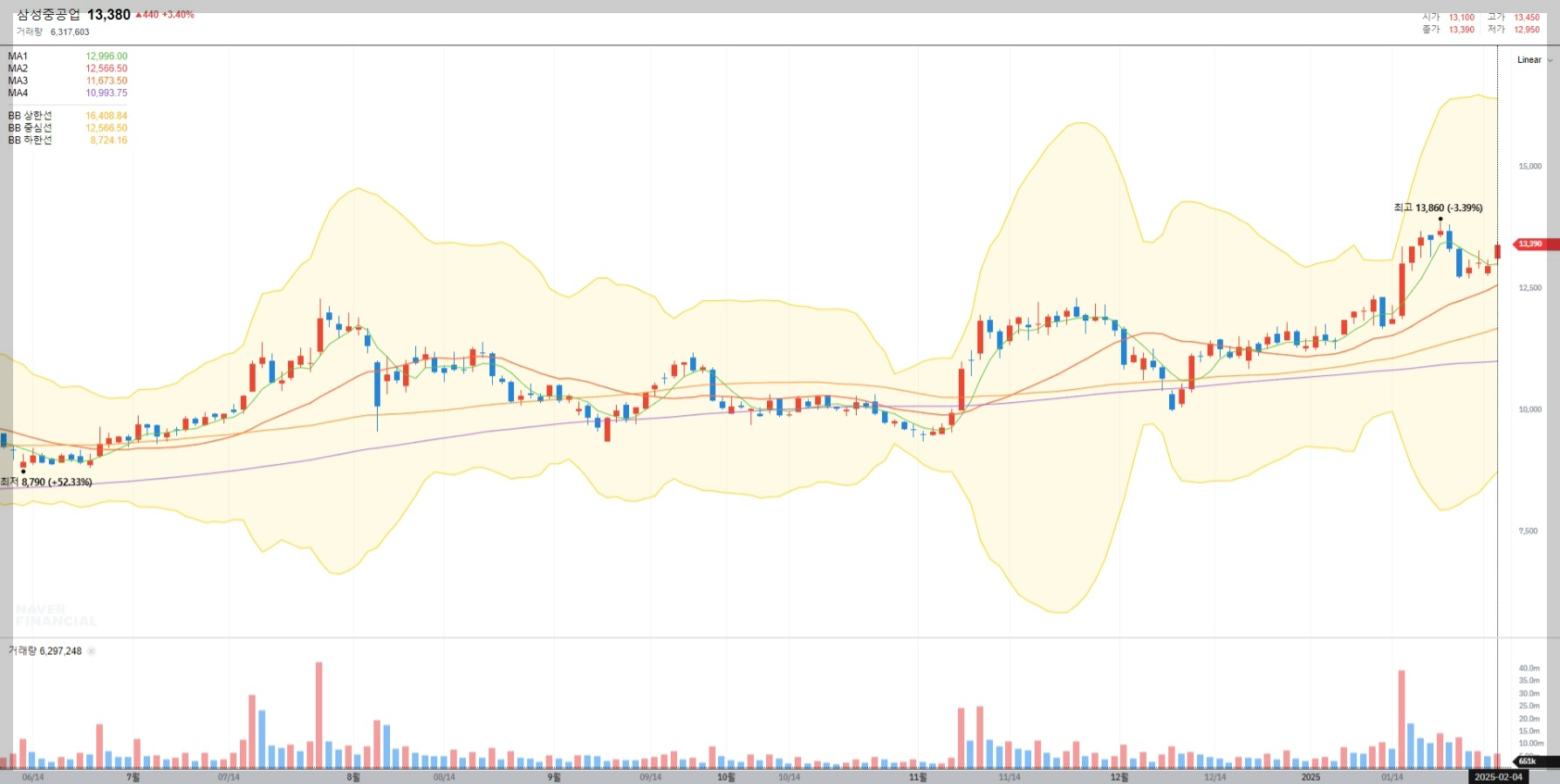Click the MA3 legend value 11,673.50
The width and height of the screenshot is (1560, 784).
[106, 81]
